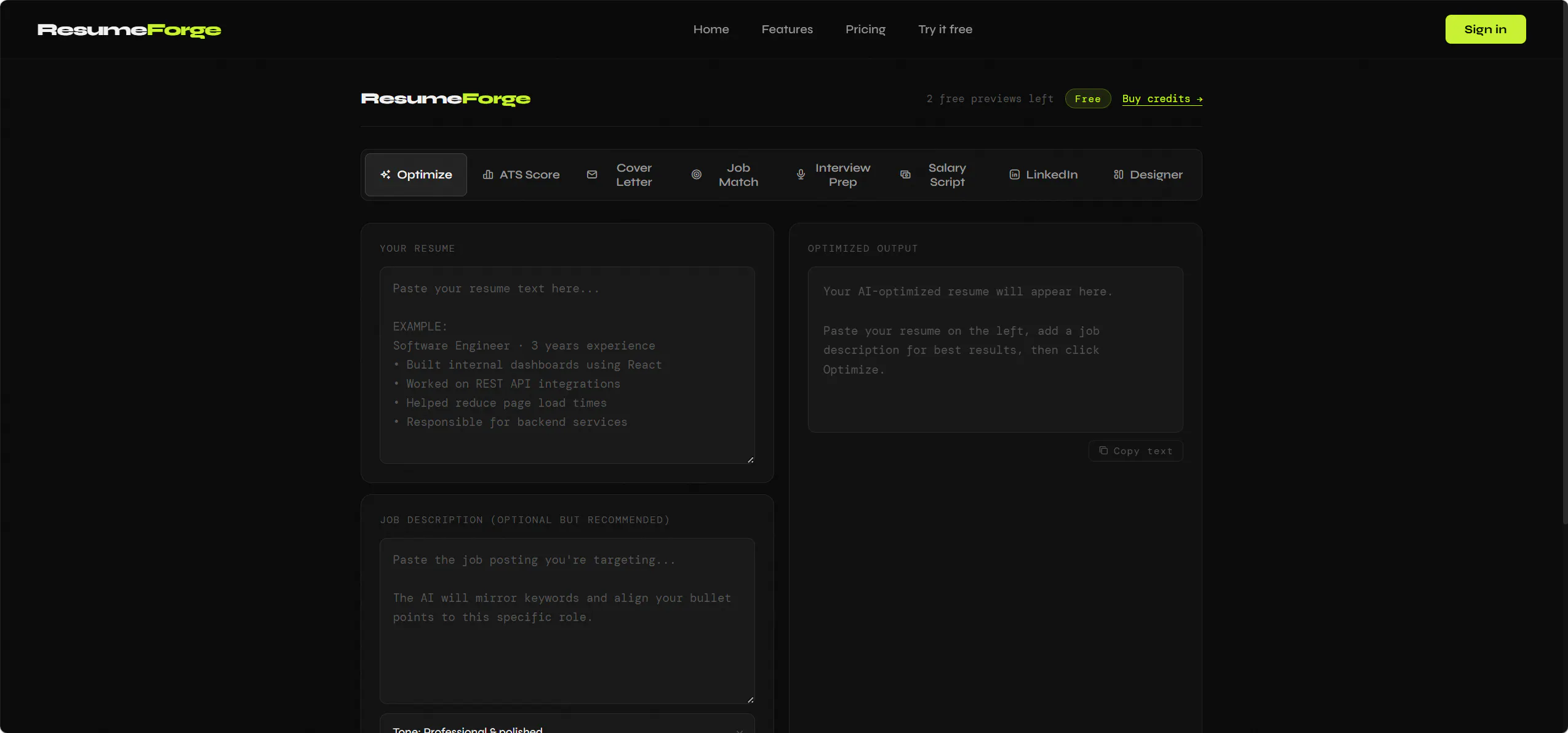Click the 'YOUR RESUME' section label
Image resolution: width=1568 pixels, height=733 pixels.
(417, 249)
